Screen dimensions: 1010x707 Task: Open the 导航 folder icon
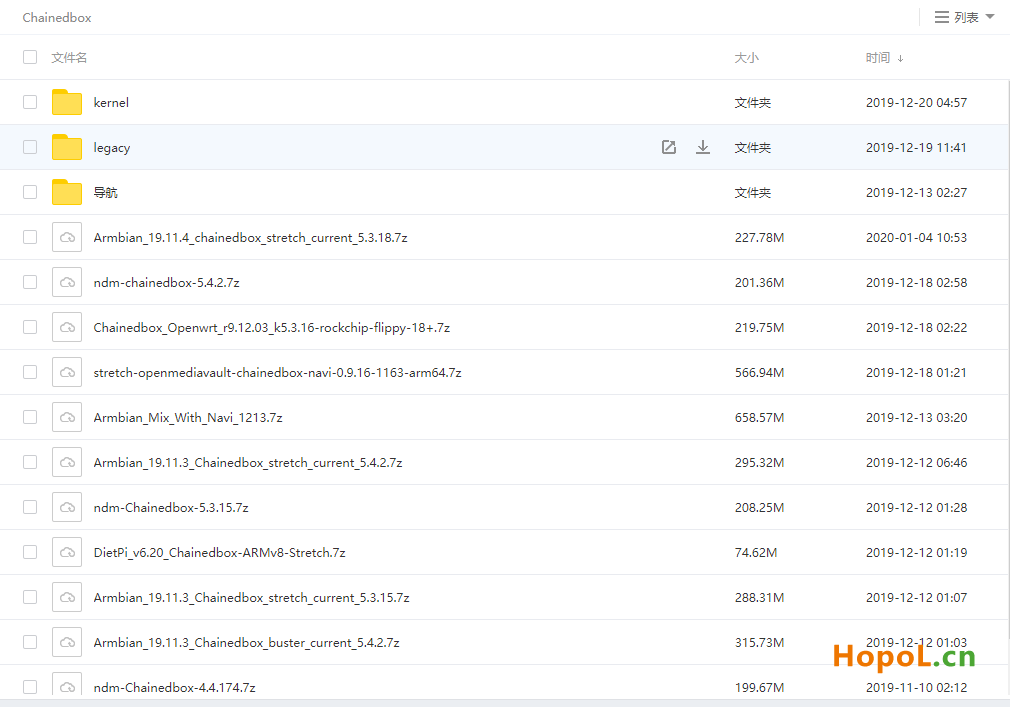tap(67, 193)
